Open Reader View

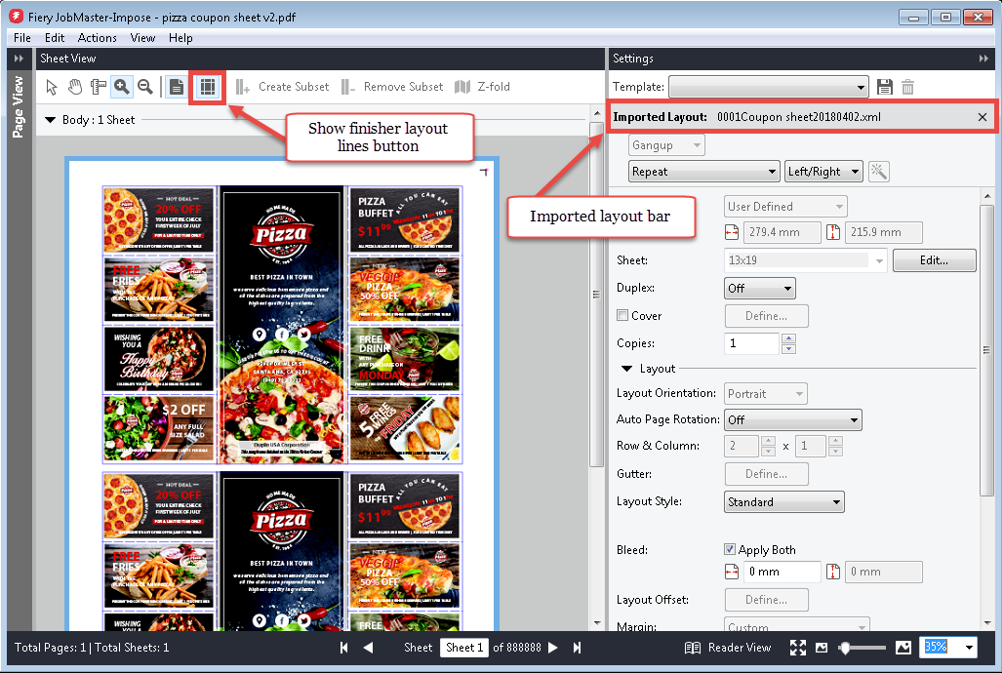(728, 648)
